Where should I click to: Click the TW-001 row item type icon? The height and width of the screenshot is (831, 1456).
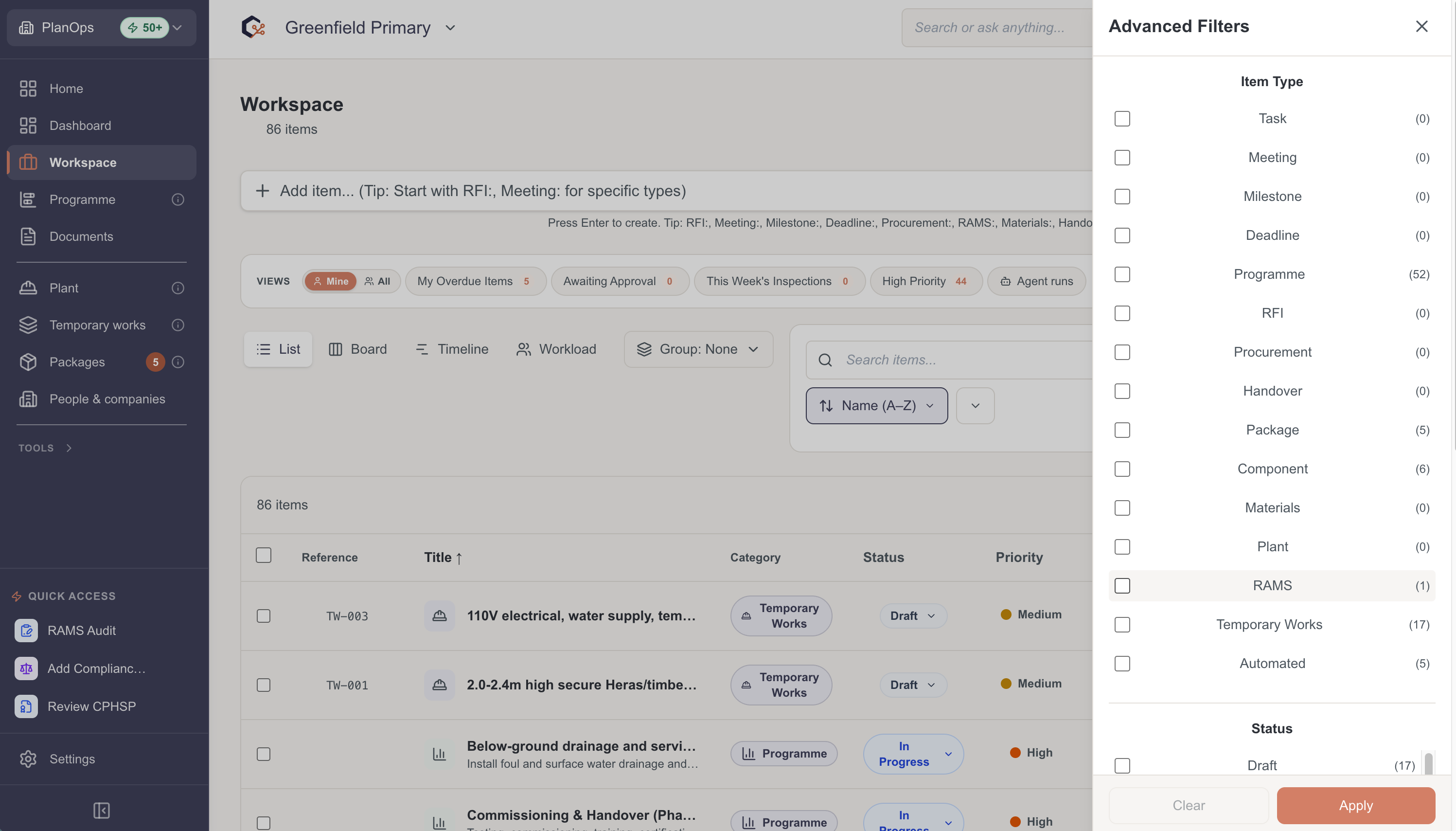coord(439,685)
